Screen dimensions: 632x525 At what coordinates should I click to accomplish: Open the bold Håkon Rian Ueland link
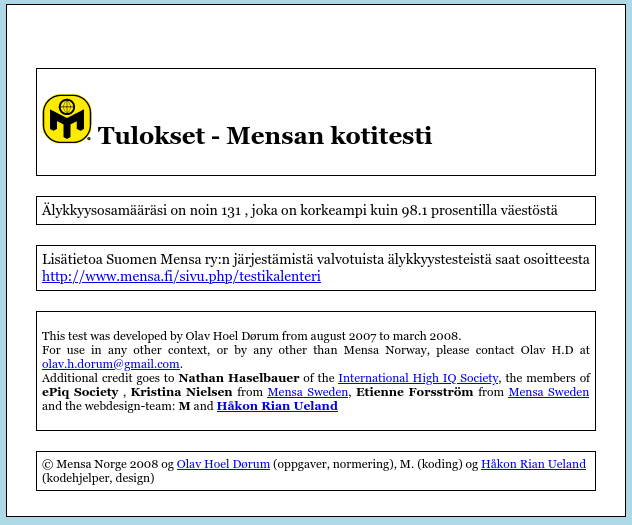point(277,406)
